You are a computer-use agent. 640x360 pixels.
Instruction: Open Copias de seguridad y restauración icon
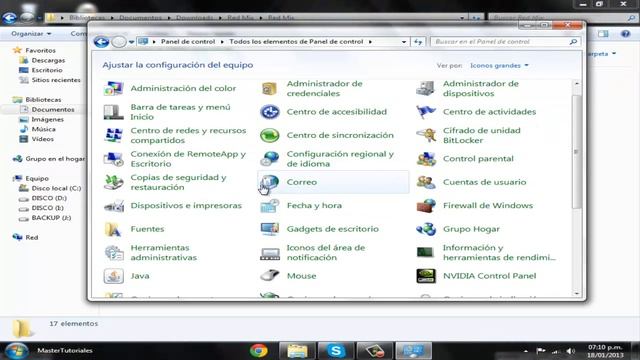tap(113, 182)
